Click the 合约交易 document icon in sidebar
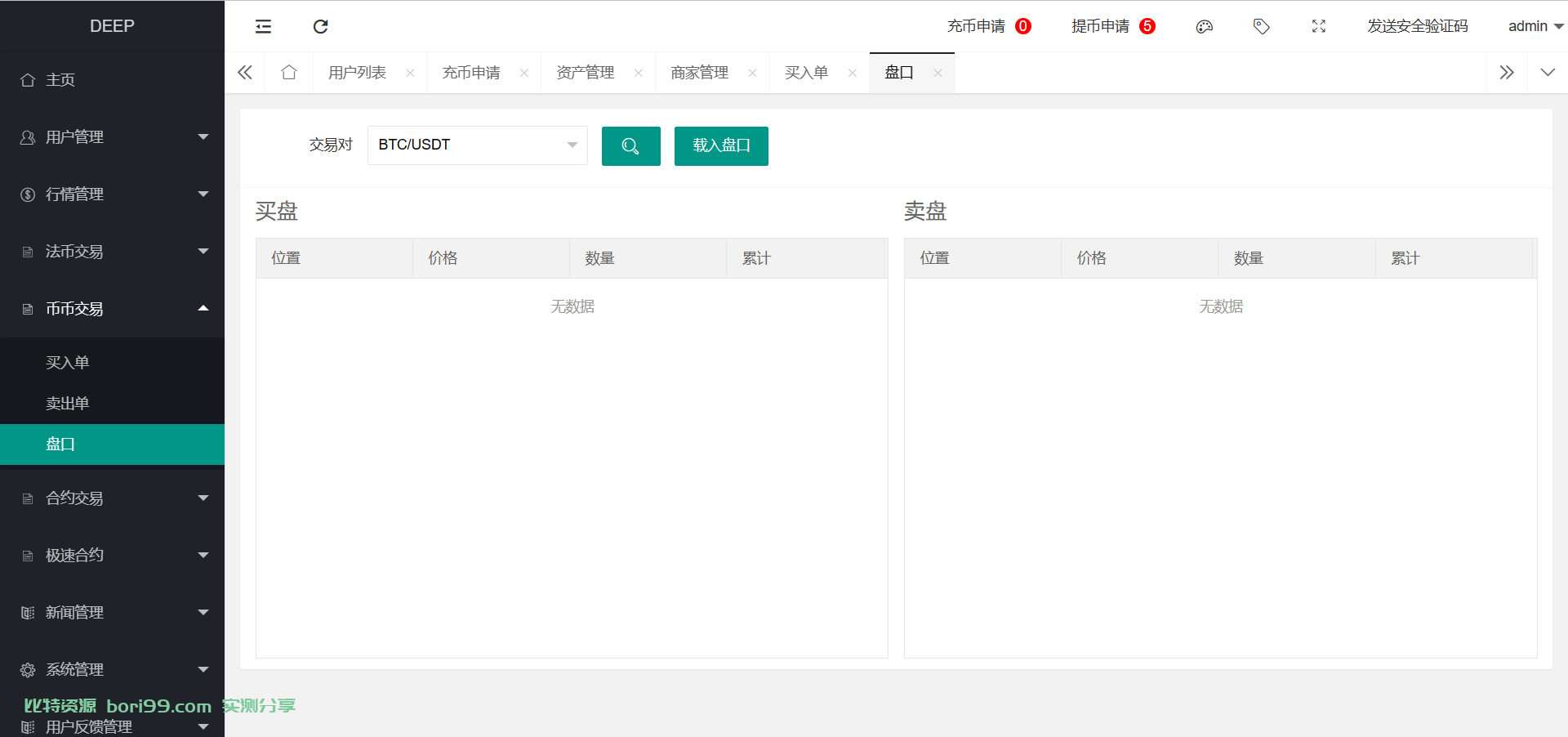 pyautogui.click(x=28, y=498)
